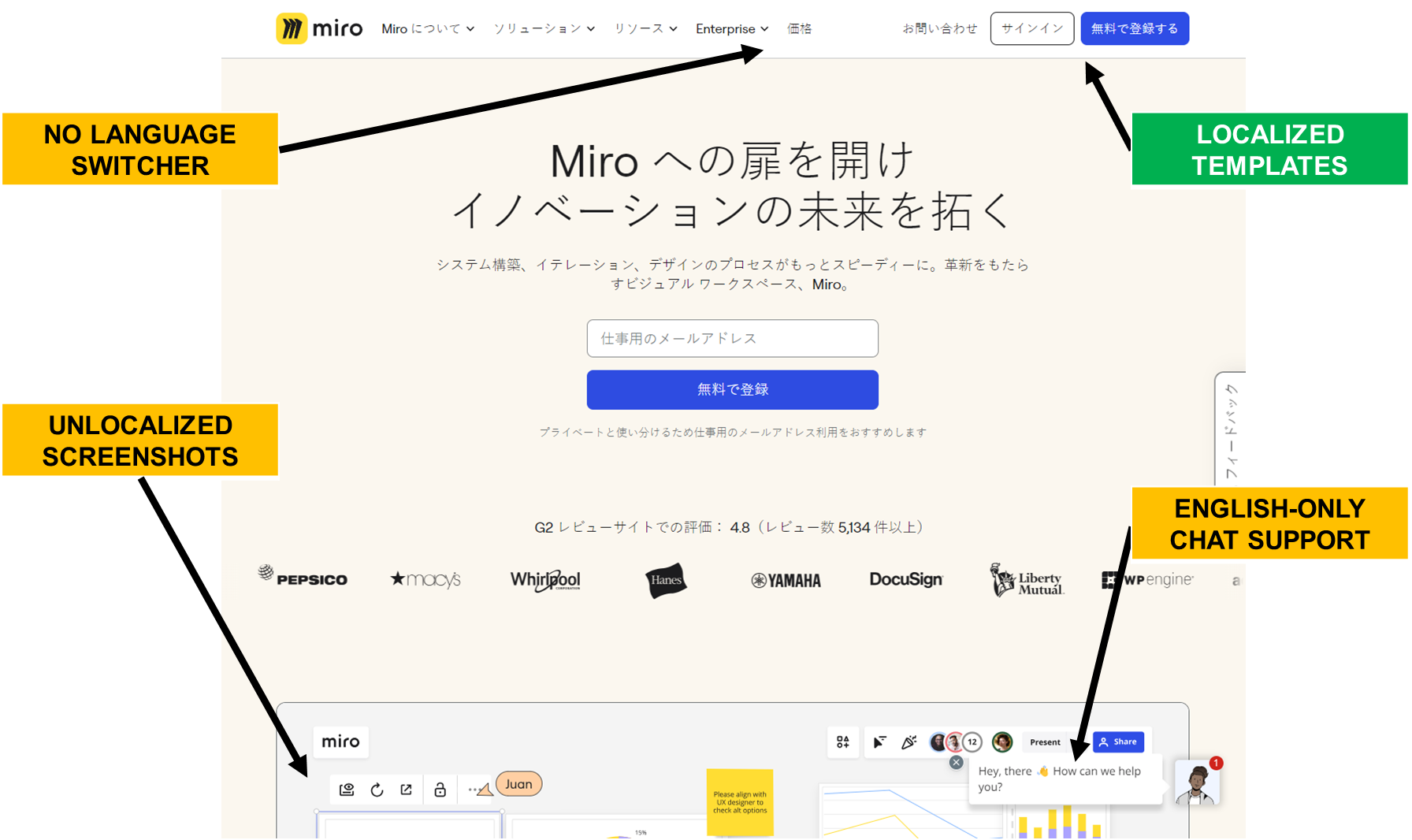Click the Juan cursor label
This screenshot has height=840, width=1412.
[x=518, y=784]
